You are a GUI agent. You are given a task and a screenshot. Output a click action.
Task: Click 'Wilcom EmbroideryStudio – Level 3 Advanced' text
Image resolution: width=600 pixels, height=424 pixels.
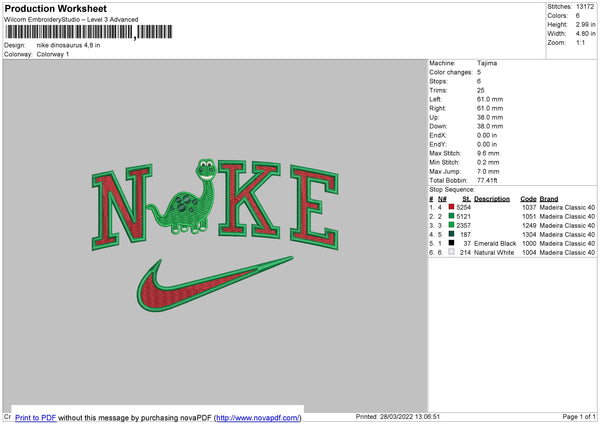(x=71, y=20)
